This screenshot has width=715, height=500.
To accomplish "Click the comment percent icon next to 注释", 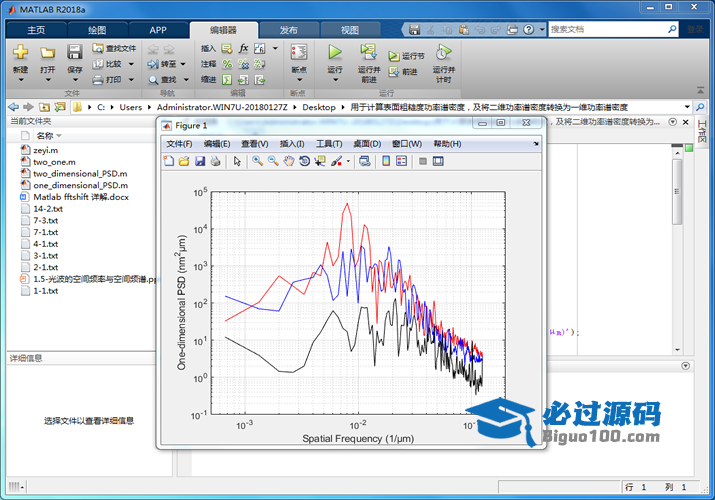I will [227, 64].
